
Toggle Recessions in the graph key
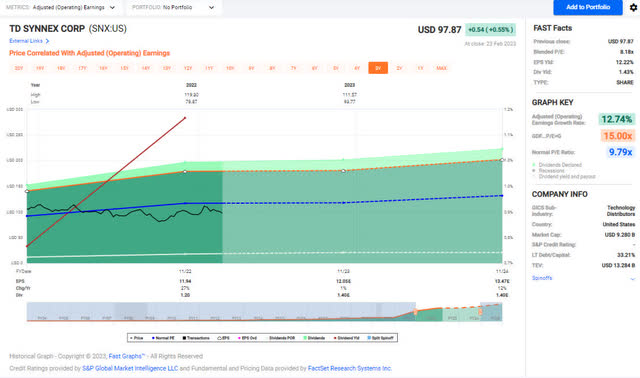[549, 171]
